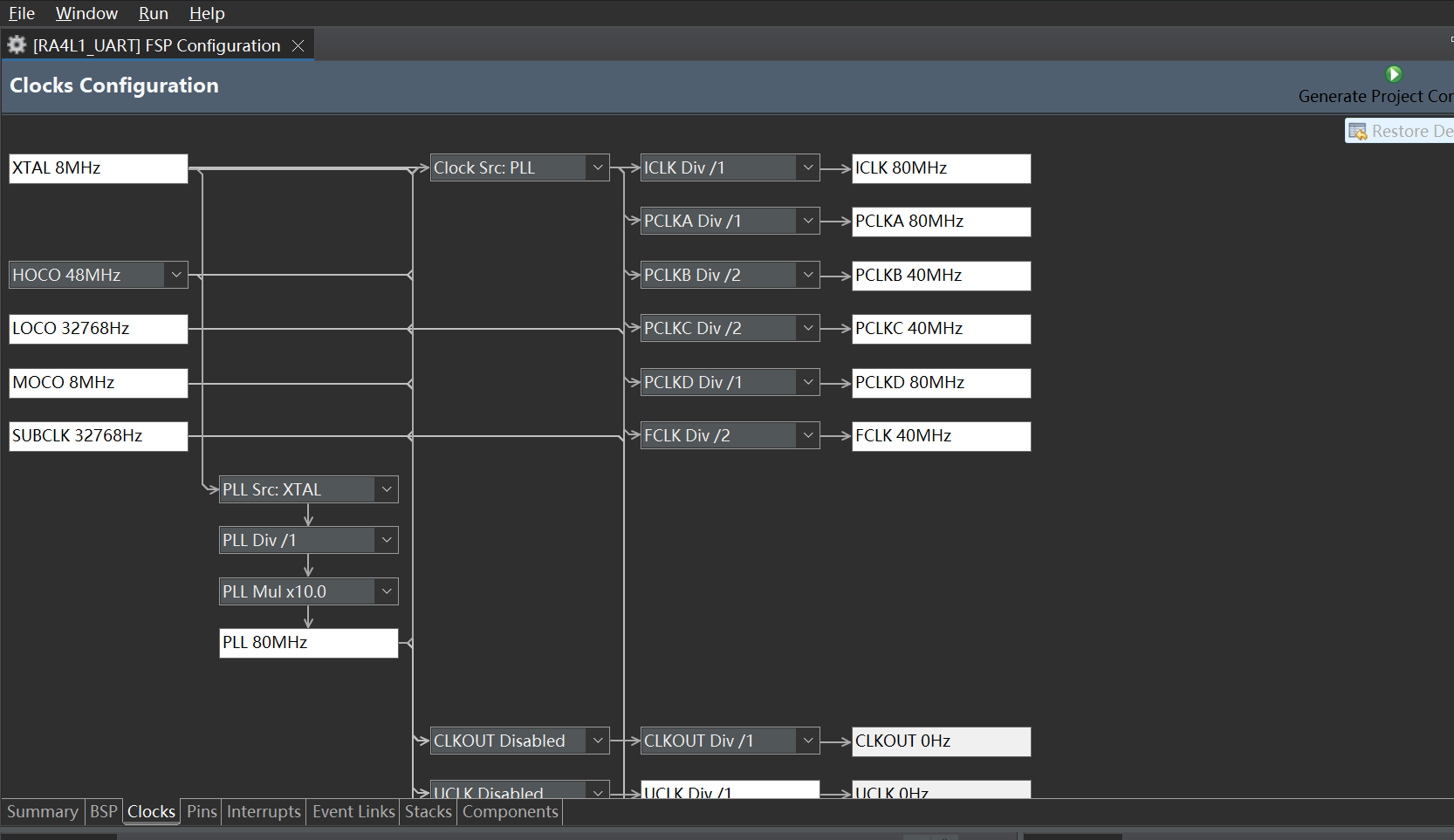The height and width of the screenshot is (840, 1454).
Task: Click the Clocks Configuration heading
Action: click(114, 85)
